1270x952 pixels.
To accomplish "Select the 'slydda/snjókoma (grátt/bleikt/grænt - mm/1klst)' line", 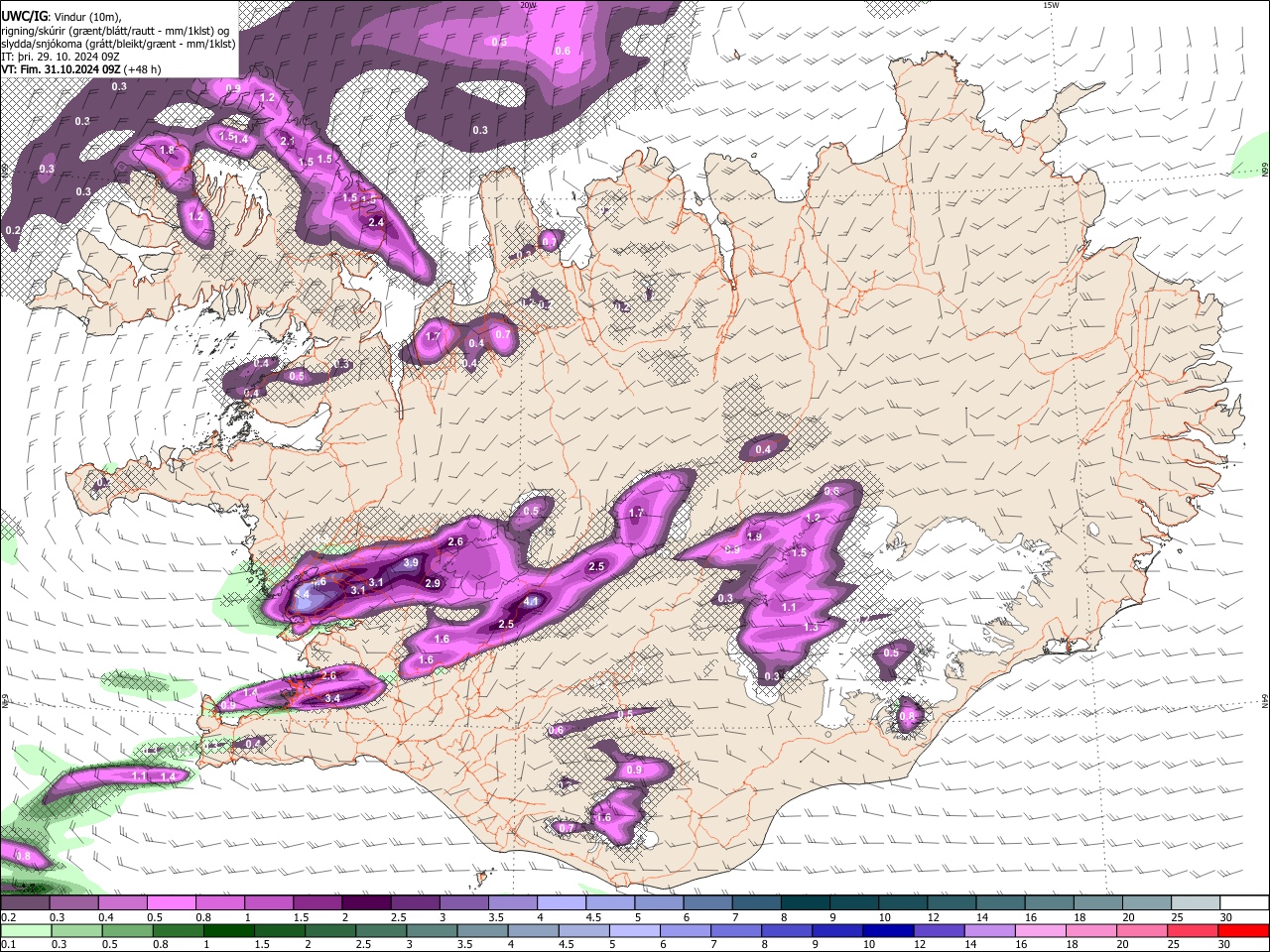I will [x=118, y=44].
